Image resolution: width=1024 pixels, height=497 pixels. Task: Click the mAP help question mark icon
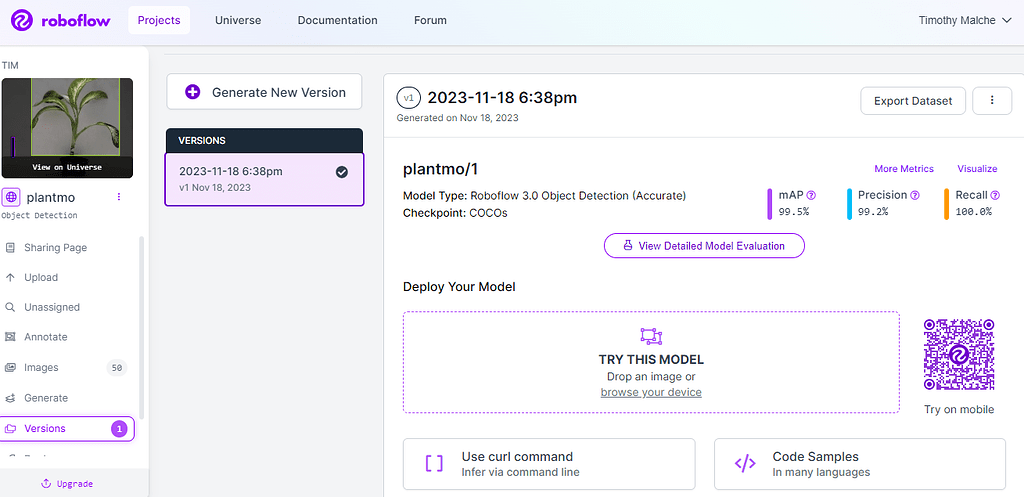[x=811, y=196]
